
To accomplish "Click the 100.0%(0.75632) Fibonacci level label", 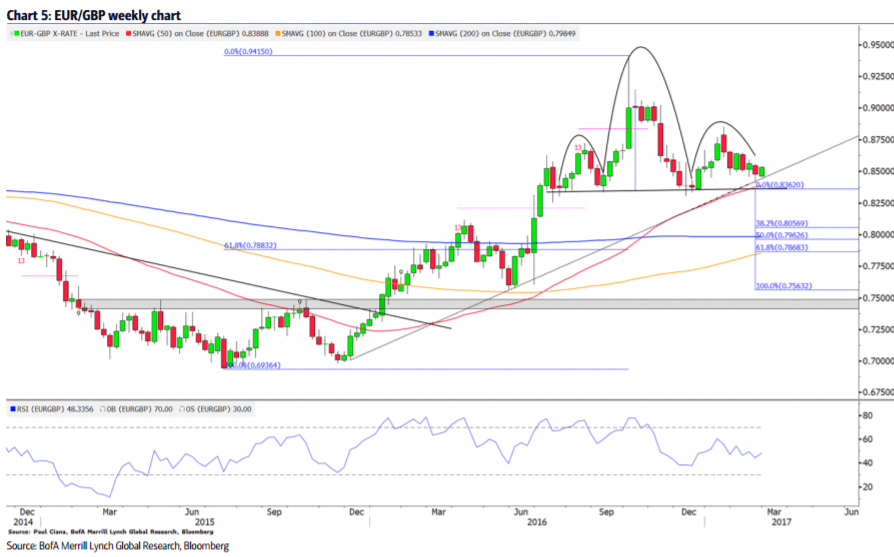I will tap(785, 285).
